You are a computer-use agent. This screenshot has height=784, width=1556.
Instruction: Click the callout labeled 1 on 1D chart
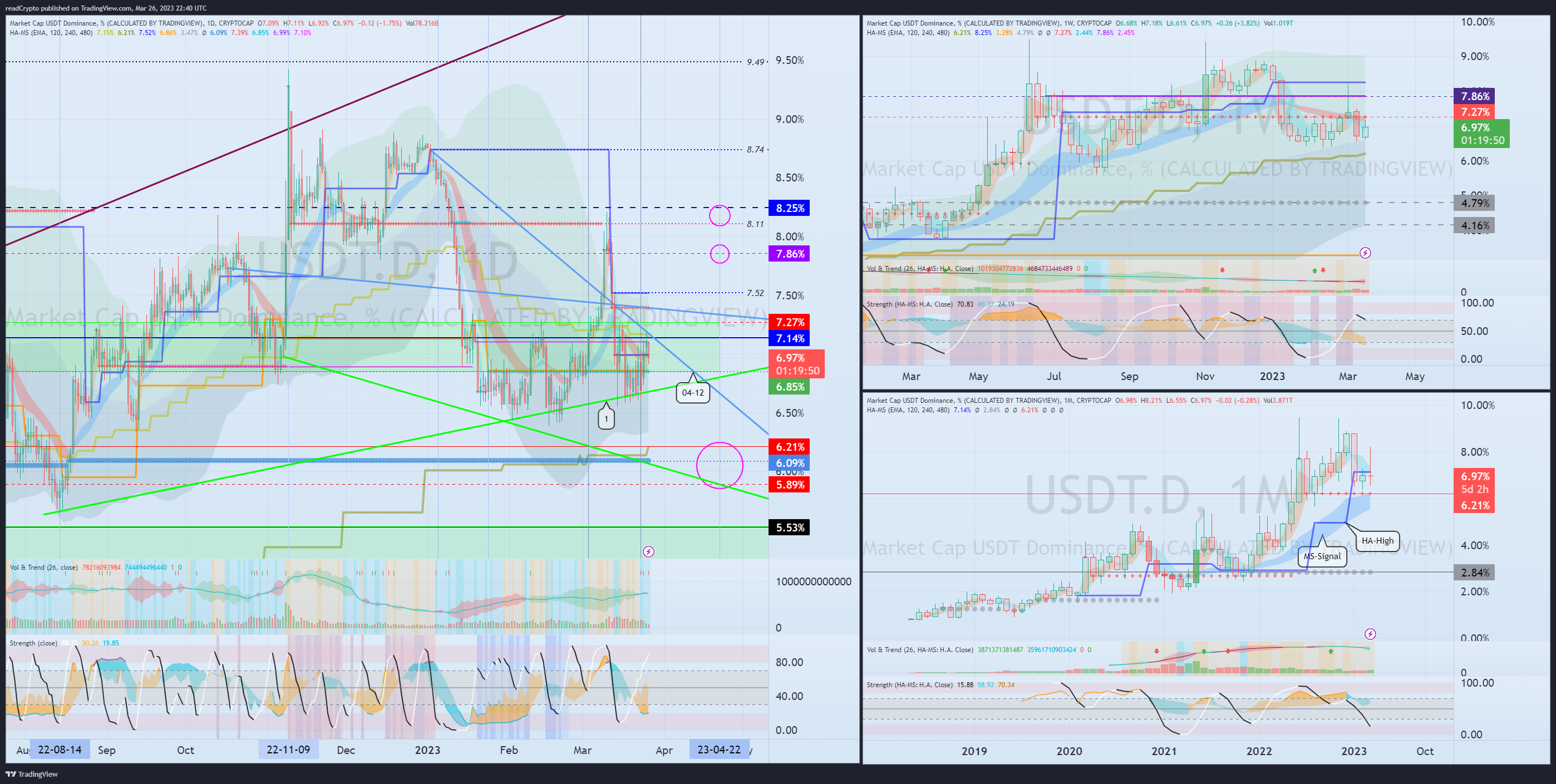(x=607, y=418)
